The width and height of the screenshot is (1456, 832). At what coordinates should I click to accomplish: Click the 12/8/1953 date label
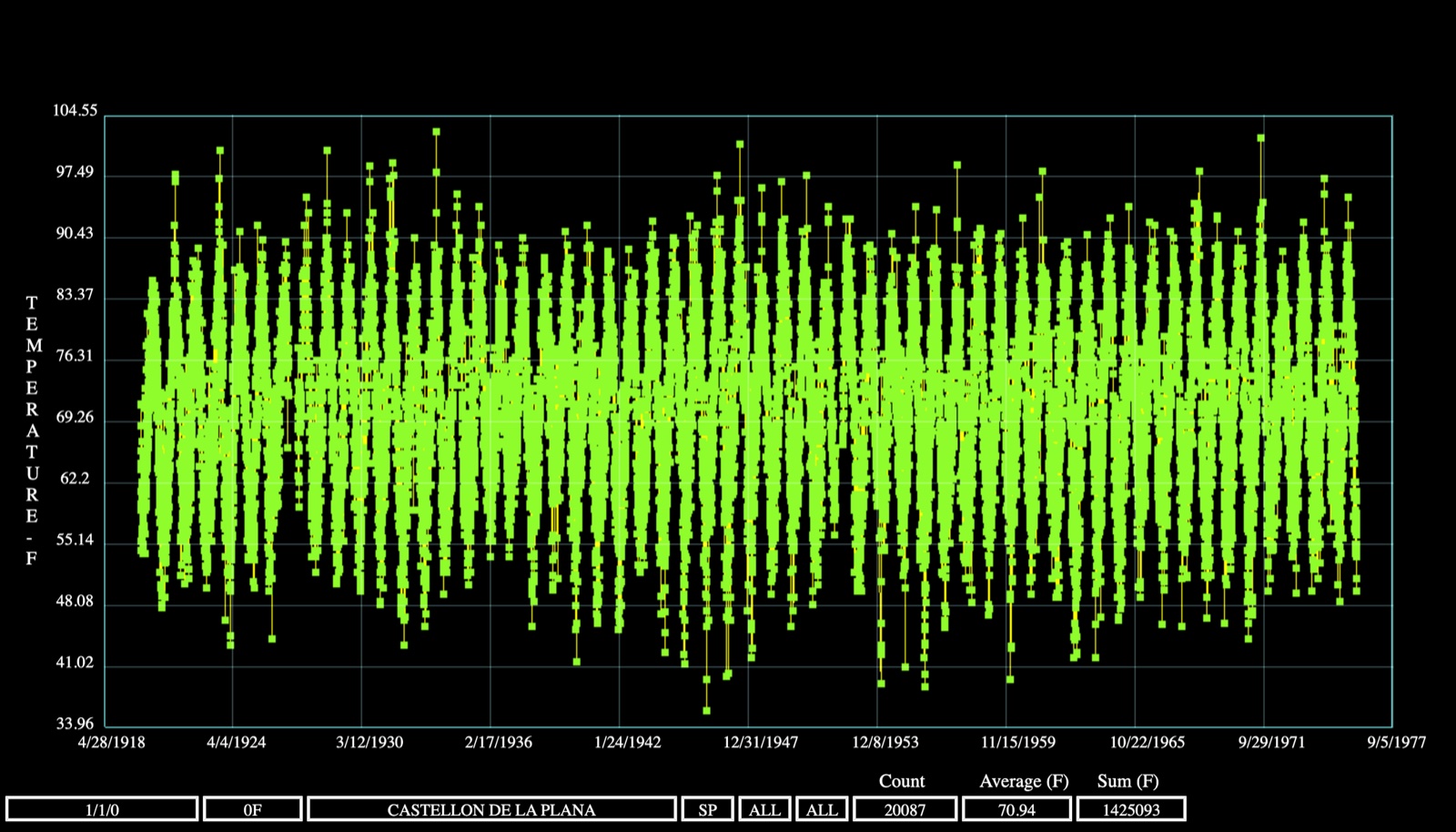tap(885, 742)
